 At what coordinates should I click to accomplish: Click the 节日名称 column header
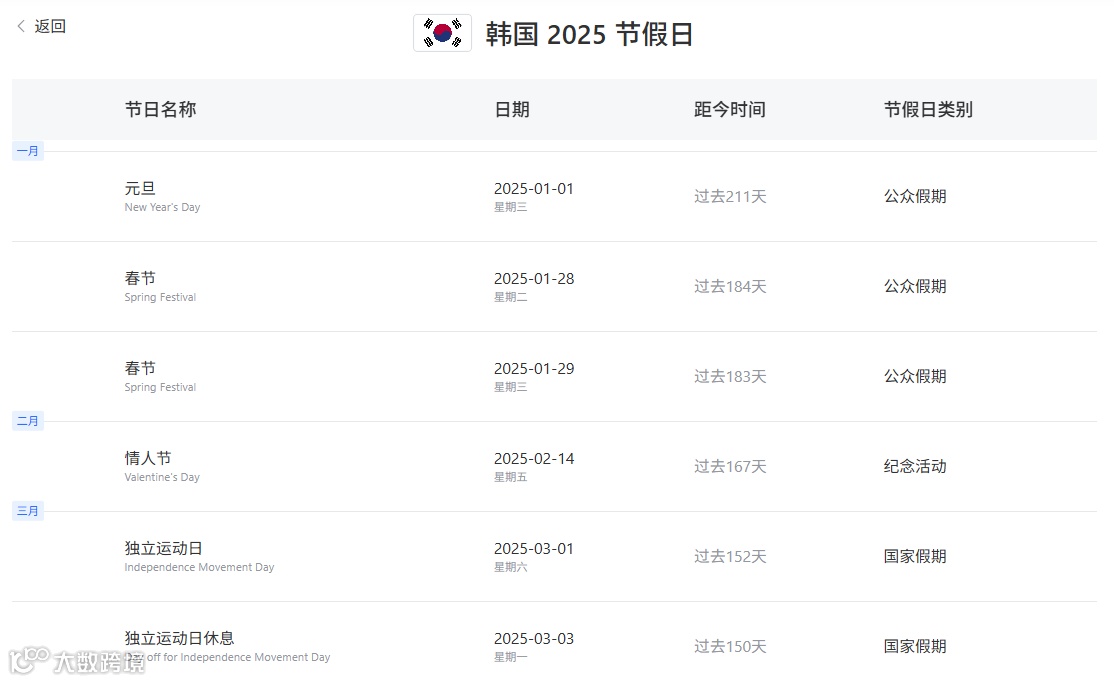coord(160,109)
